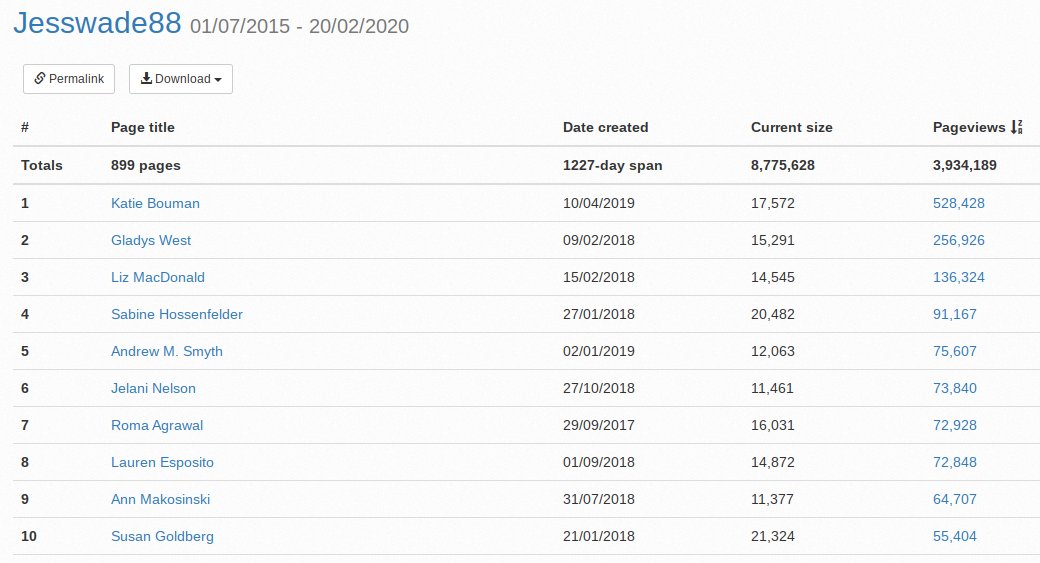Viewport: 1040px width, 563px height.
Task: Open pageviews 256,926 for Gladys West
Action: [x=958, y=241]
